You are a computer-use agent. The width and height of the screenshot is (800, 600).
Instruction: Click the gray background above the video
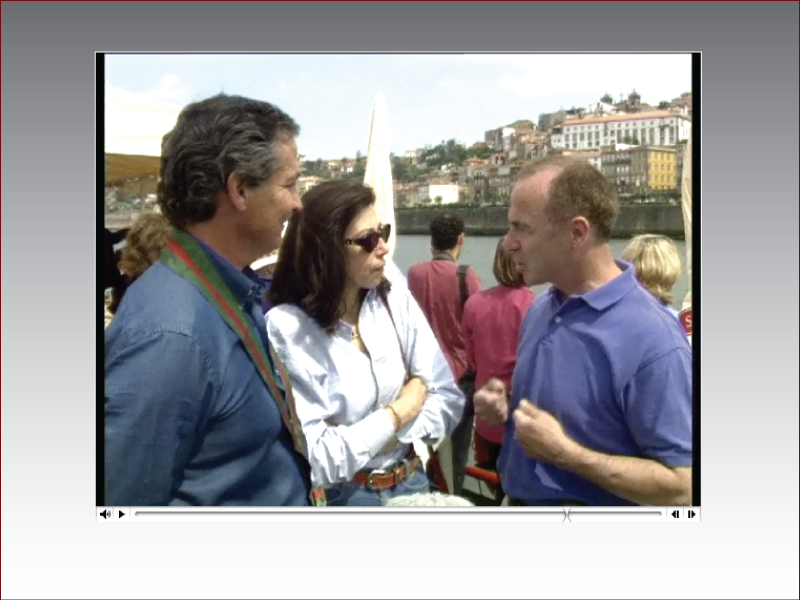point(400,25)
